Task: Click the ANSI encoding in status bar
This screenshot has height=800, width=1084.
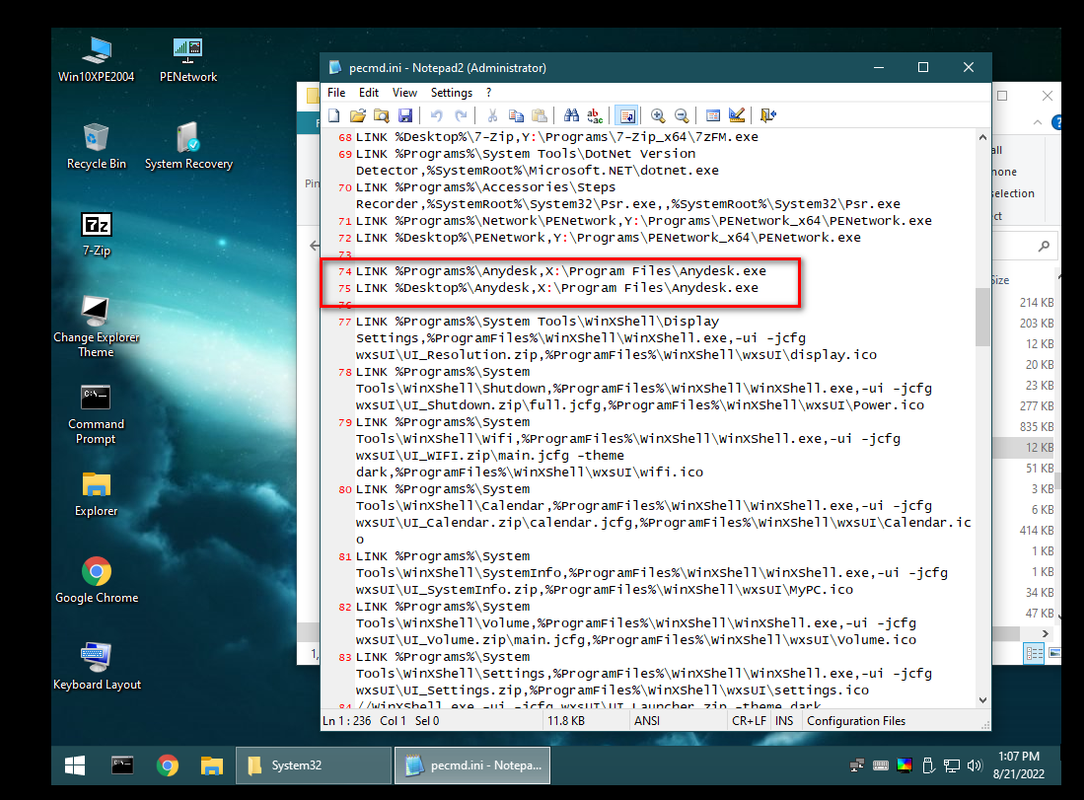Action: [646, 721]
